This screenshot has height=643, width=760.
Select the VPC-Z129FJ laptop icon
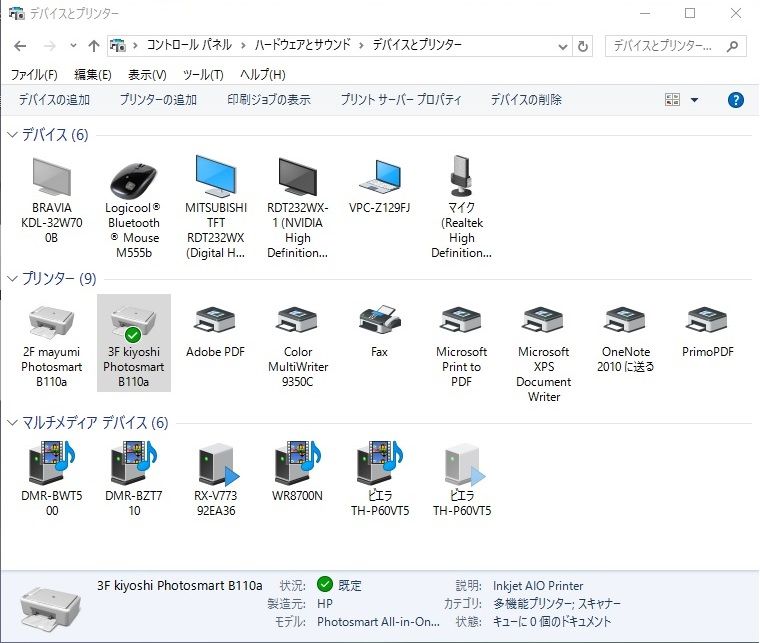(380, 176)
